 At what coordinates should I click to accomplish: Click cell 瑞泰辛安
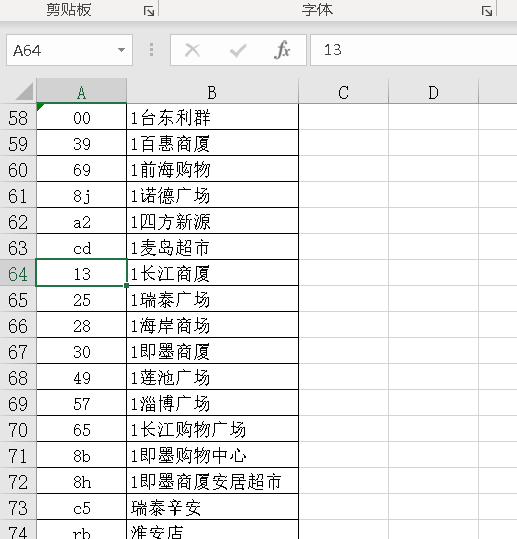click(212, 508)
